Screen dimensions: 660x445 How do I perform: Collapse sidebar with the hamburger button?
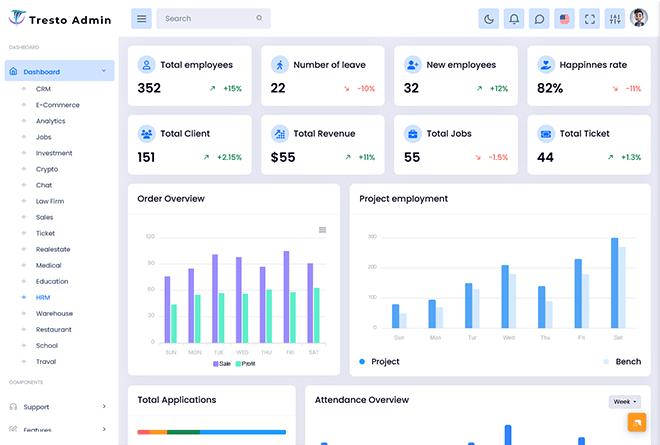142,18
